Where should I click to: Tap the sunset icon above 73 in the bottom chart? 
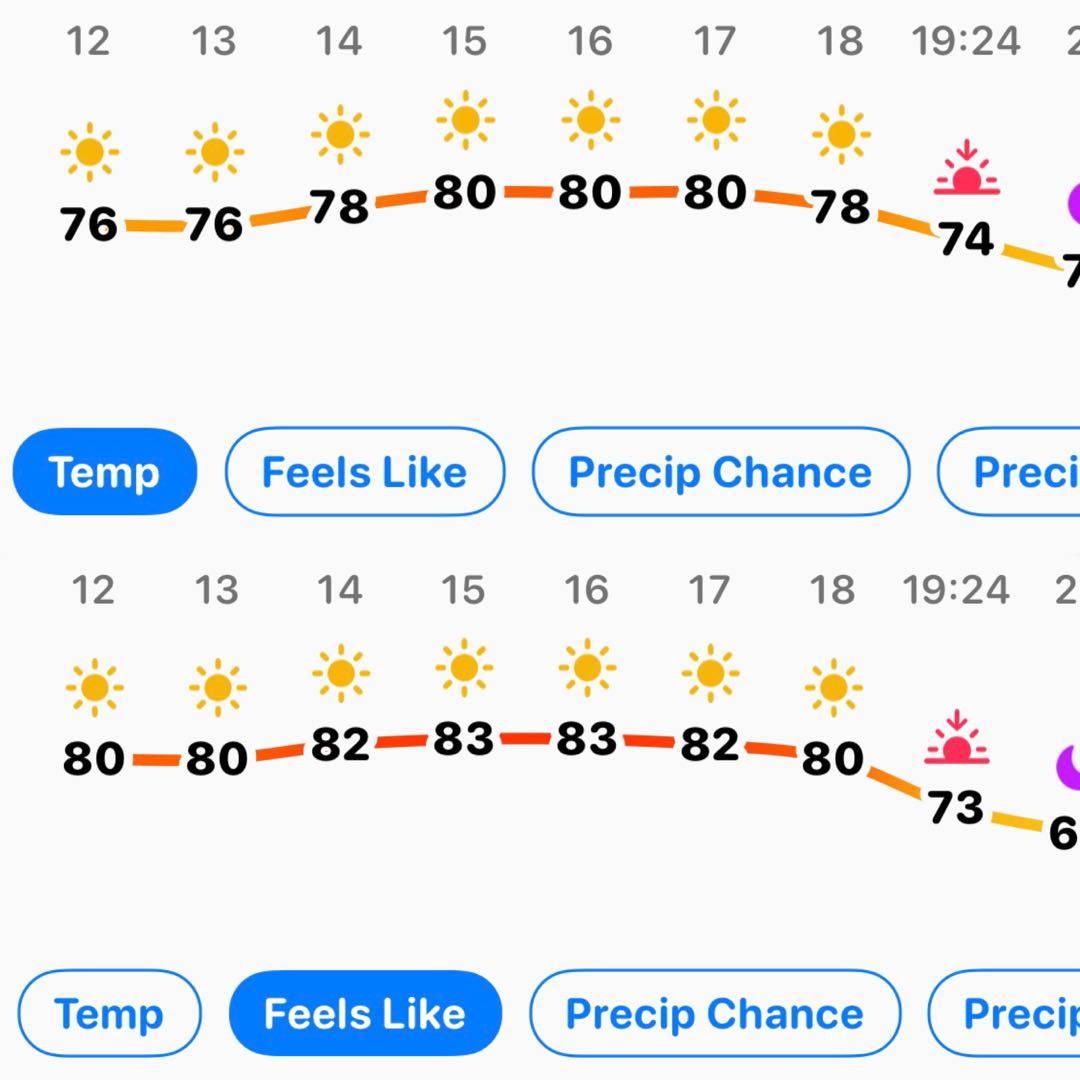pos(956,737)
